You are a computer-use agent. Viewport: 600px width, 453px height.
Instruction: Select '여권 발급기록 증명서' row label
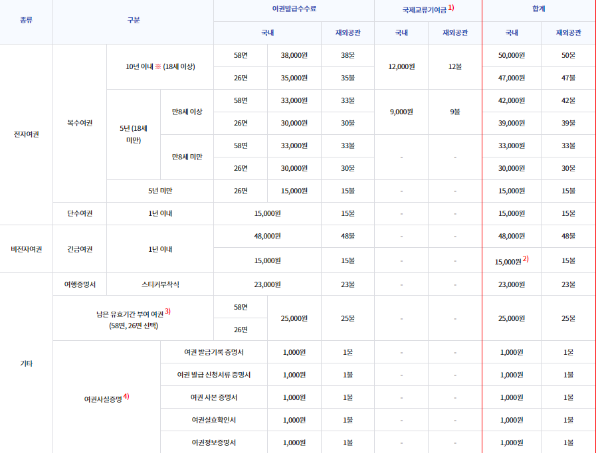[x=214, y=352]
